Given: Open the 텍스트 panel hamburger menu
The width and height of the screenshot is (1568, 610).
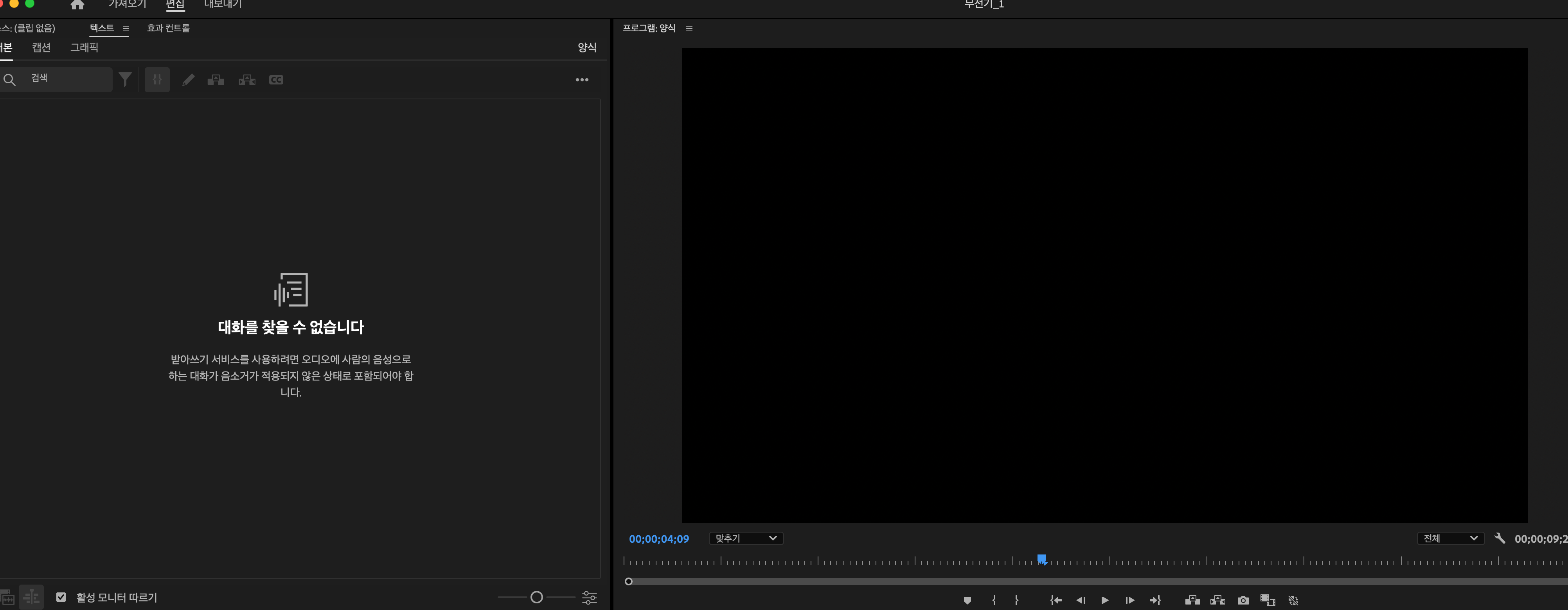Looking at the screenshot, I should pos(126,29).
